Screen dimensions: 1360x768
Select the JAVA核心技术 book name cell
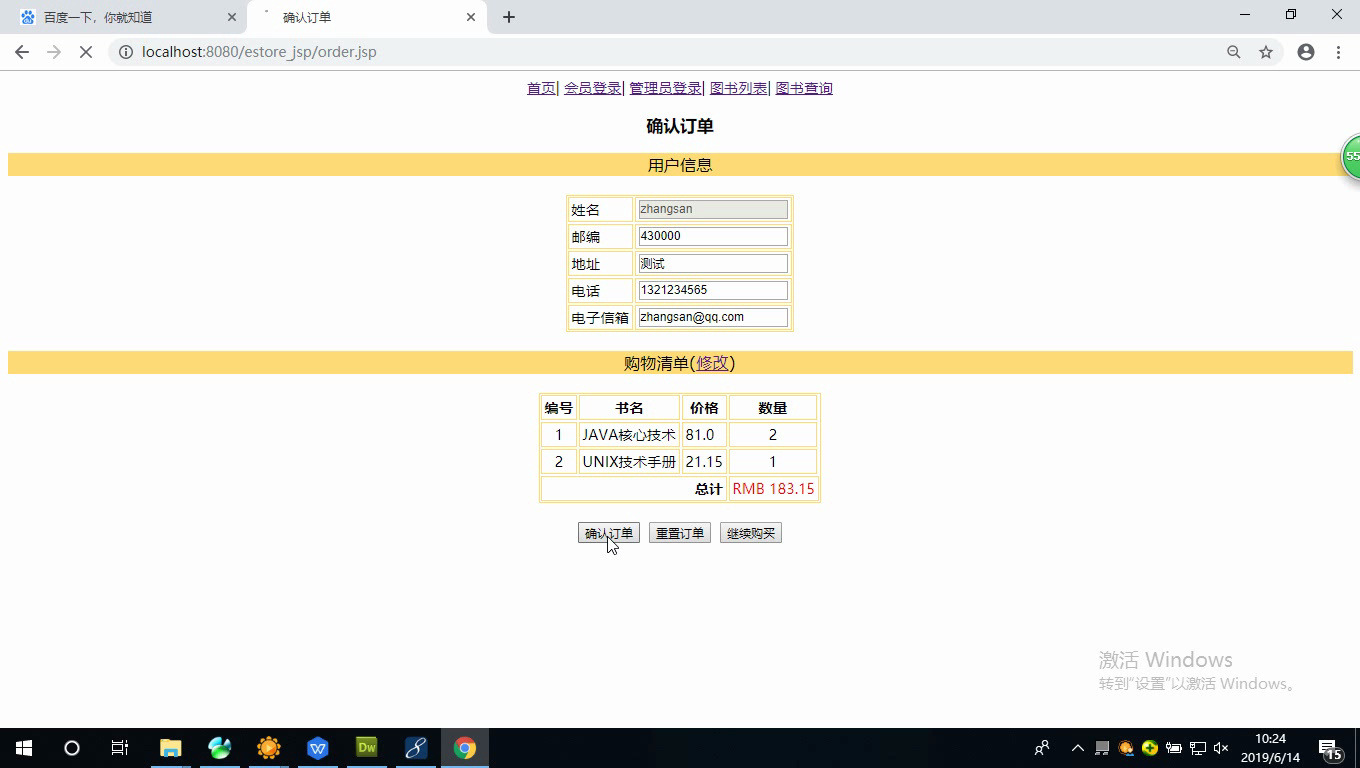629,435
